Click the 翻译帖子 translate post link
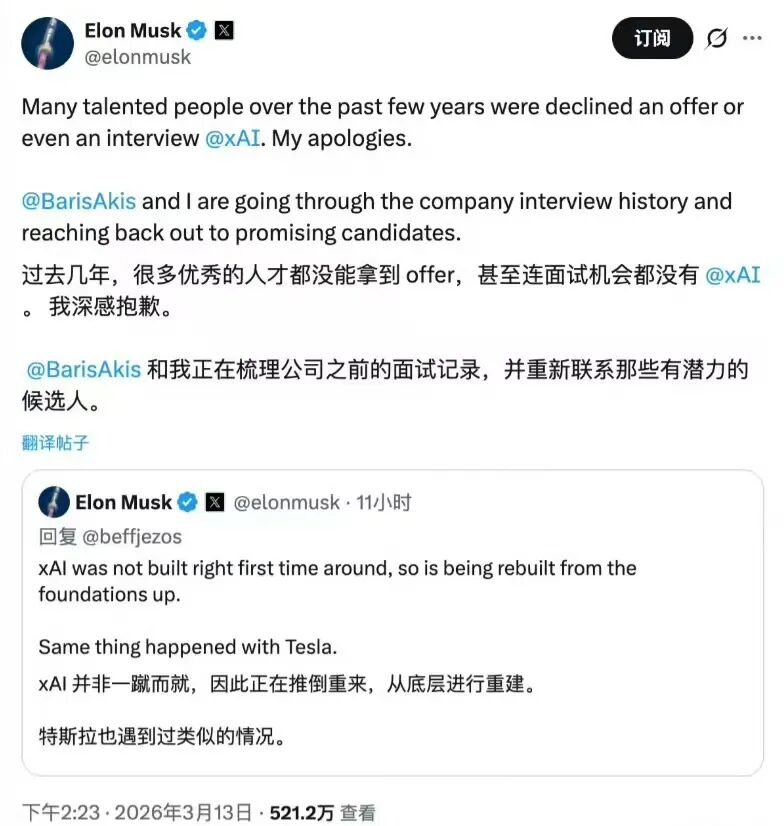 click(x=55, y=442)
